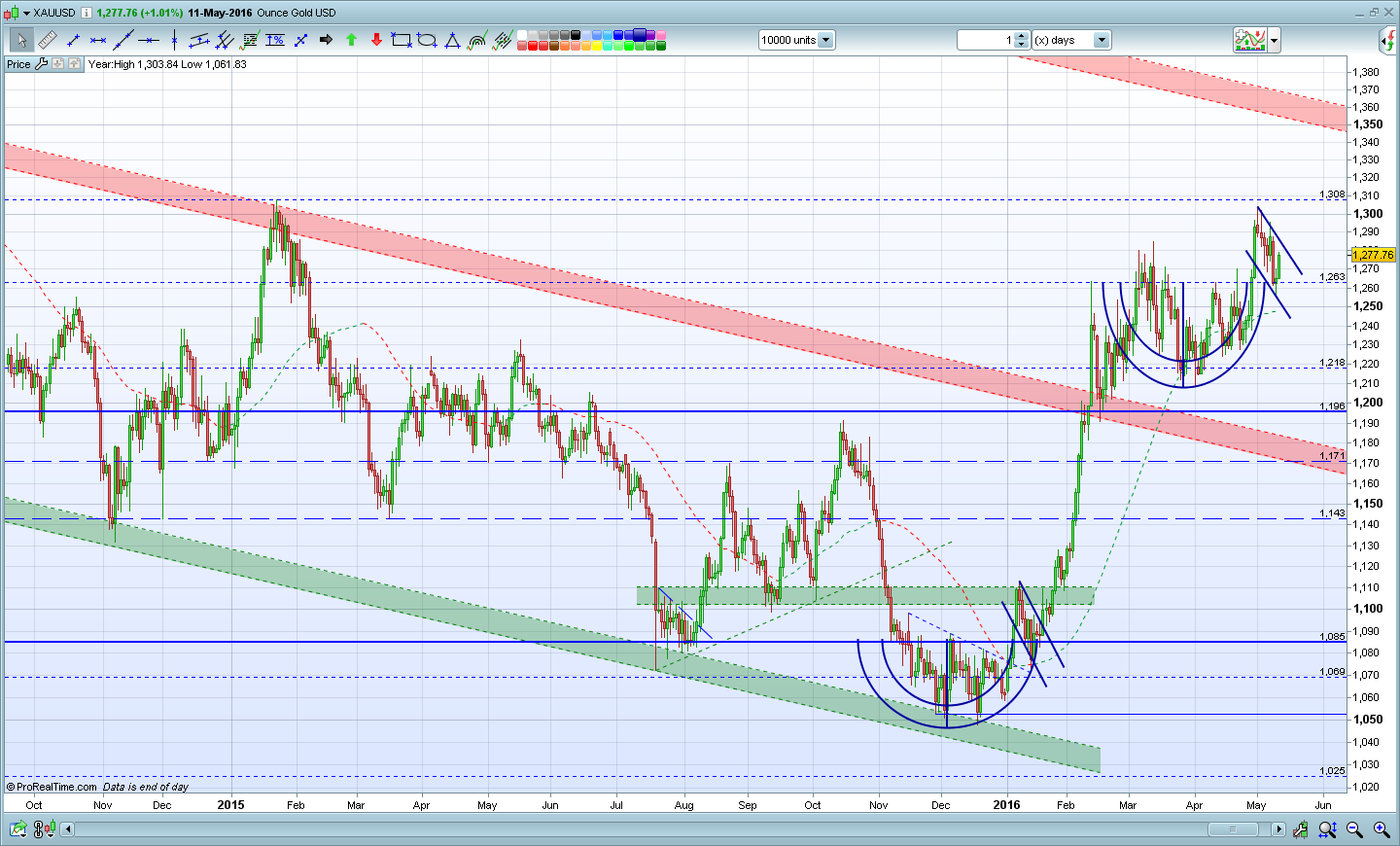The height and width of the screenshot is (846, 1400).
Task: Pick the black color swatch
Action: point(575,35)
